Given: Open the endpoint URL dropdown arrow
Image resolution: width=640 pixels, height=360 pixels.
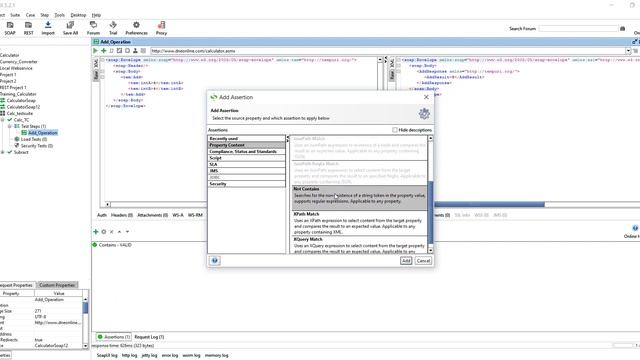Looking at the screenshot, I should (x=628, y=51).
